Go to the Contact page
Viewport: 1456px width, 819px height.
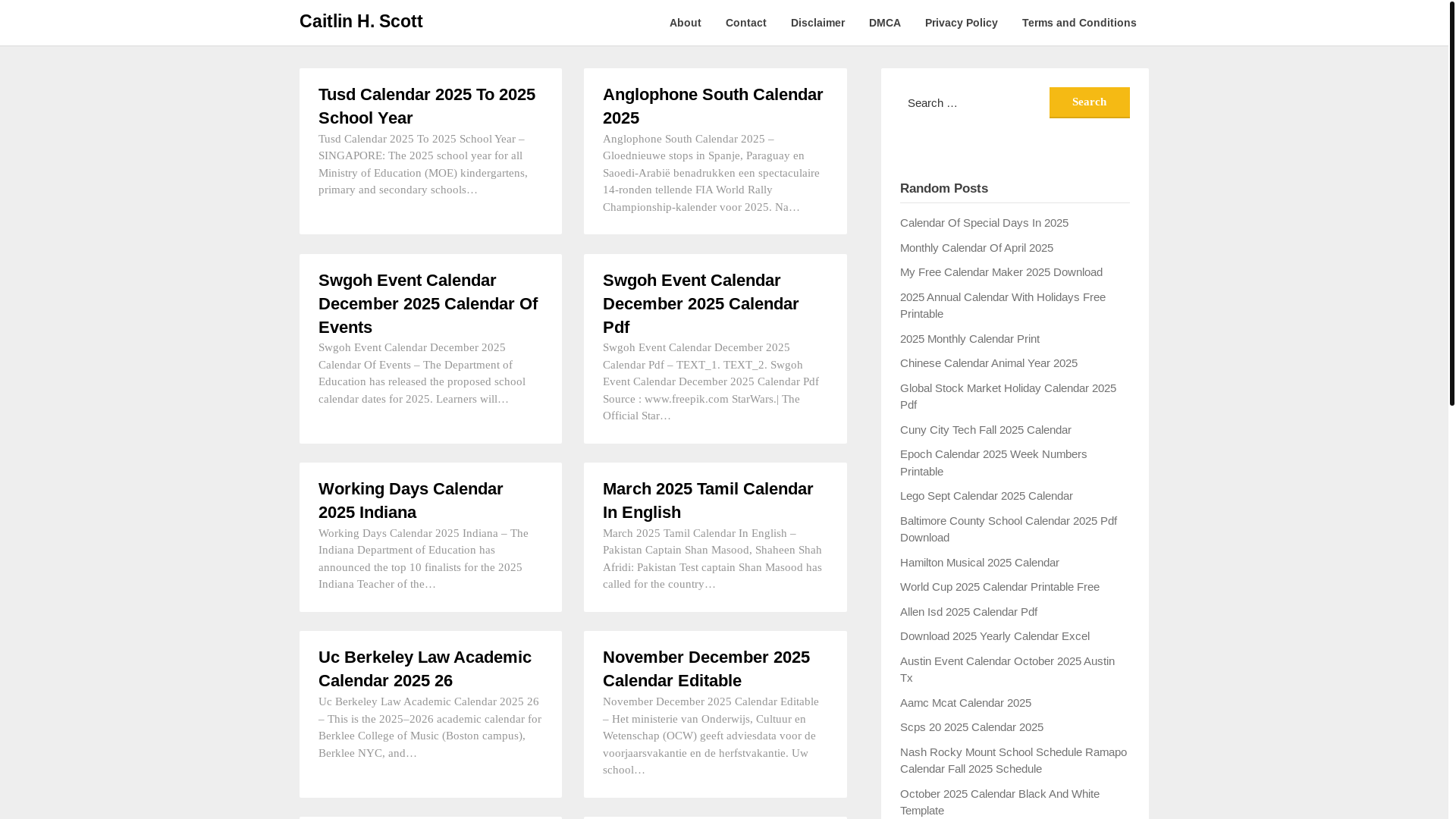[745, 23]
